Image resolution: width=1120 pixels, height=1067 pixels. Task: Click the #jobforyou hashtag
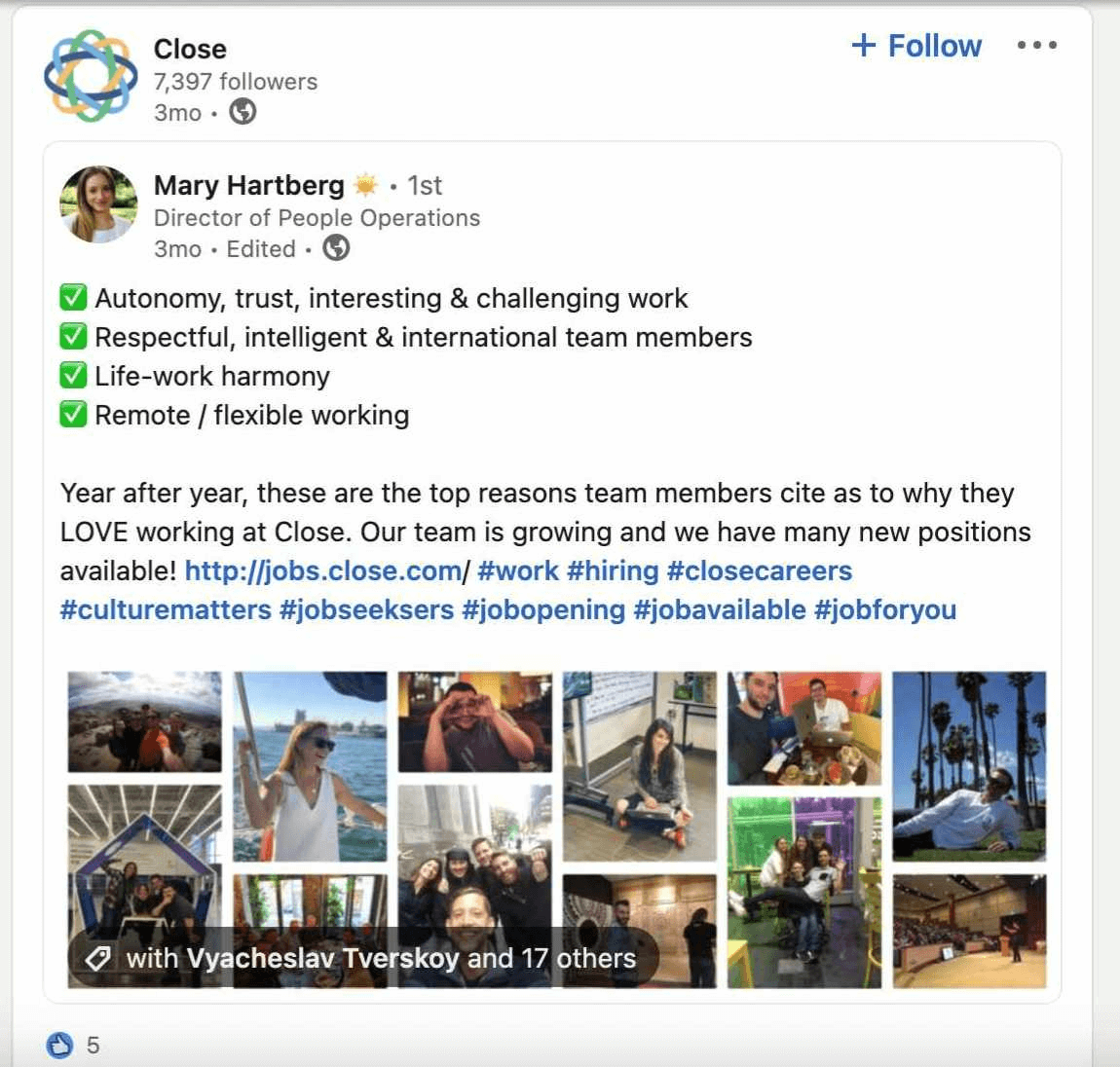(x=886, y=609)
